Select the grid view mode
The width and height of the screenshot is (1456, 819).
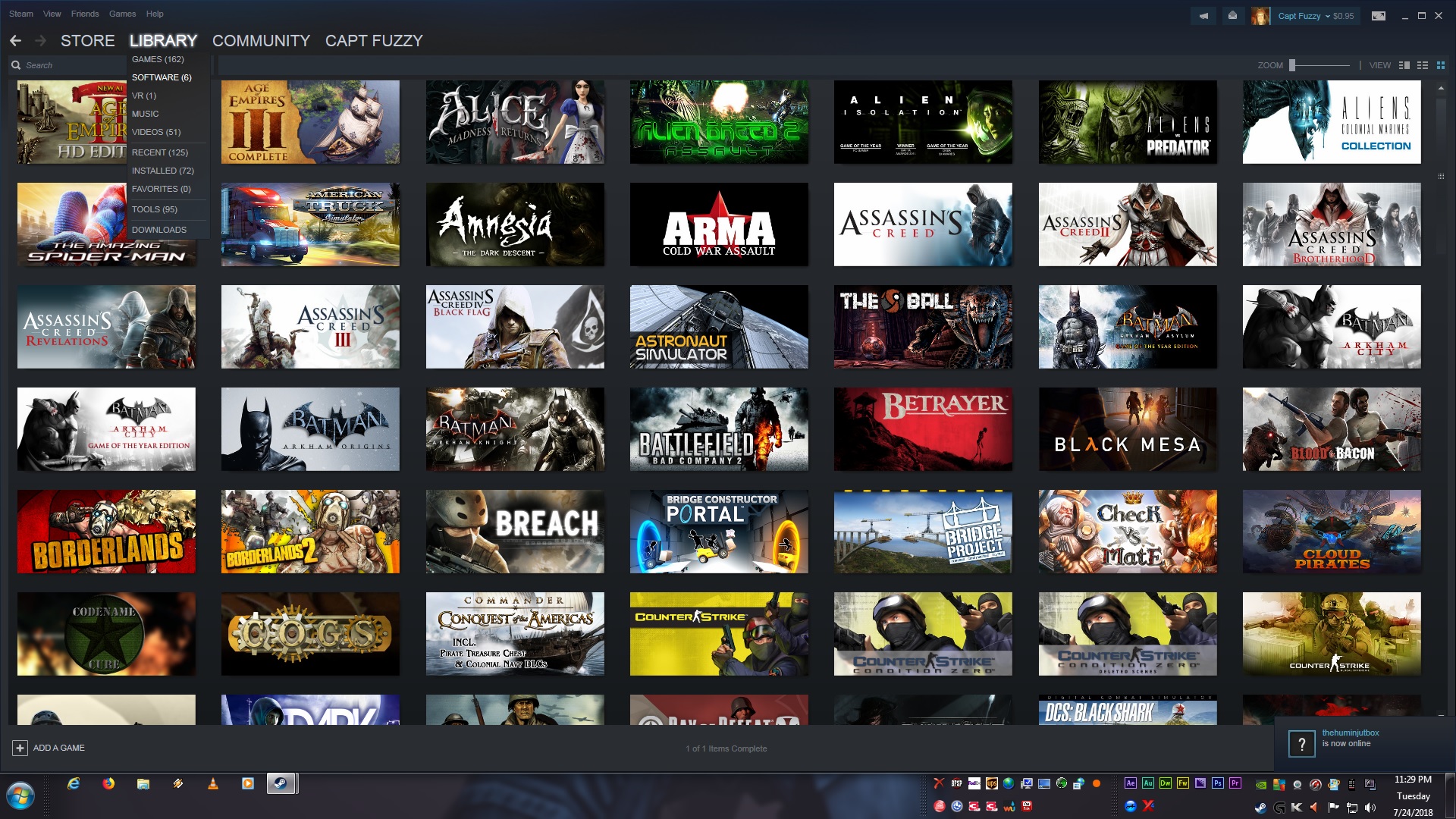(x=1441, y=65)
